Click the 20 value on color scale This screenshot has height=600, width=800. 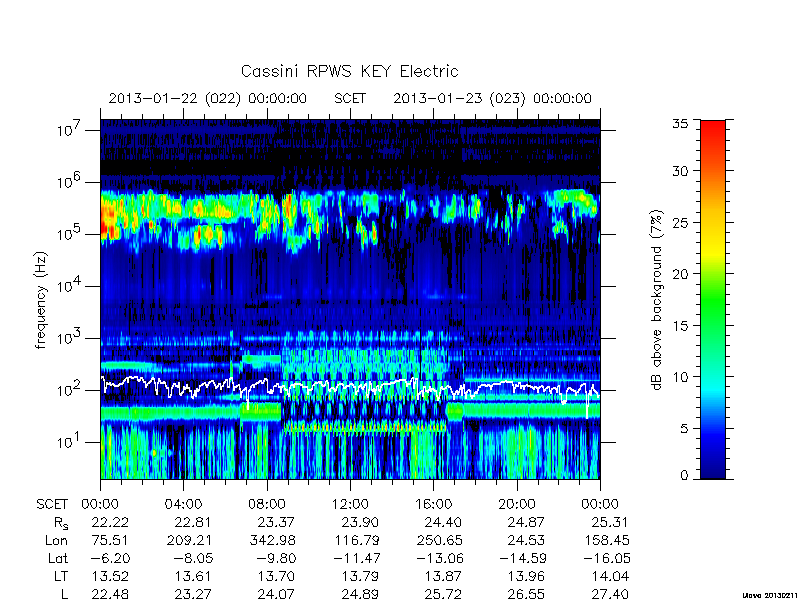click(680, 273)
